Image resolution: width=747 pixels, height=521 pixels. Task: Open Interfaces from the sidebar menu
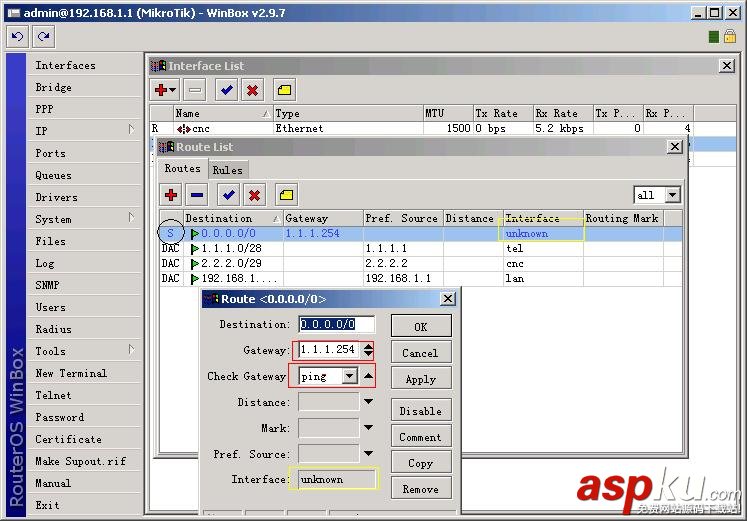pyautogui.click(x=84, y=65)
